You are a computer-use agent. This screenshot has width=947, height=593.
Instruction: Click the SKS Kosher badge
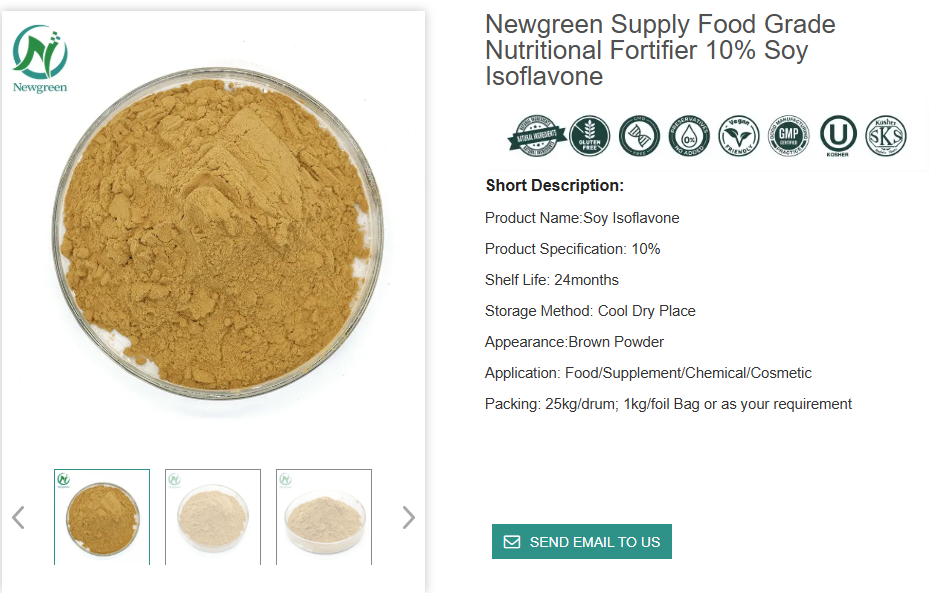tap(886, 136)
